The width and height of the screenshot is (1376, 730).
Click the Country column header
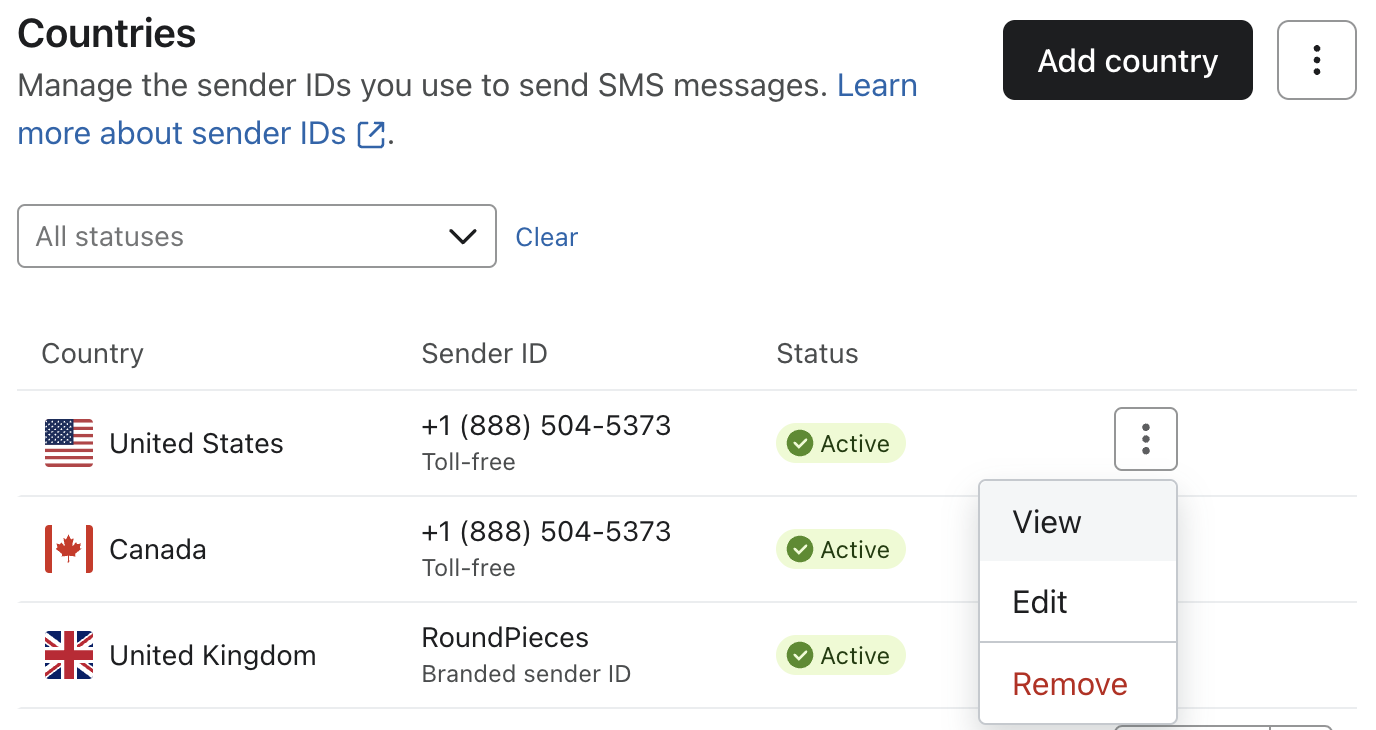[x=92, y=353]
